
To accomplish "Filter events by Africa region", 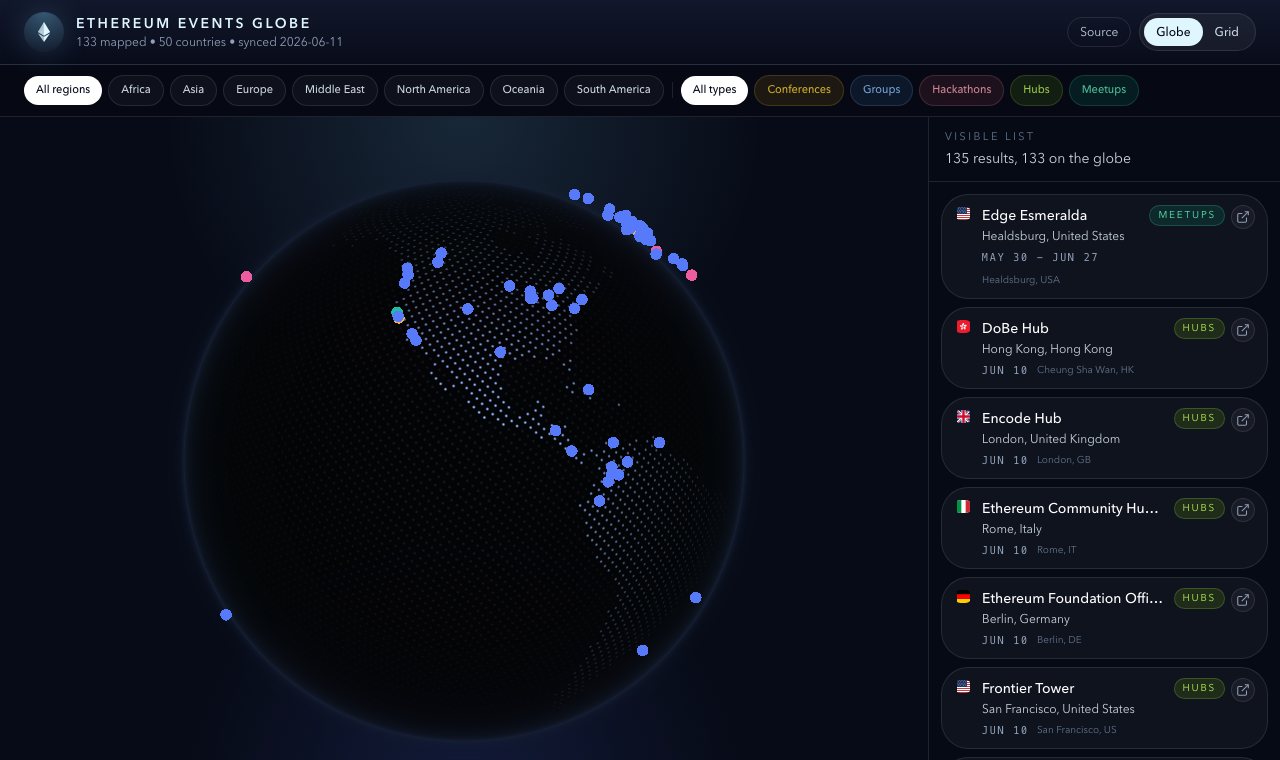I will 136,90.
